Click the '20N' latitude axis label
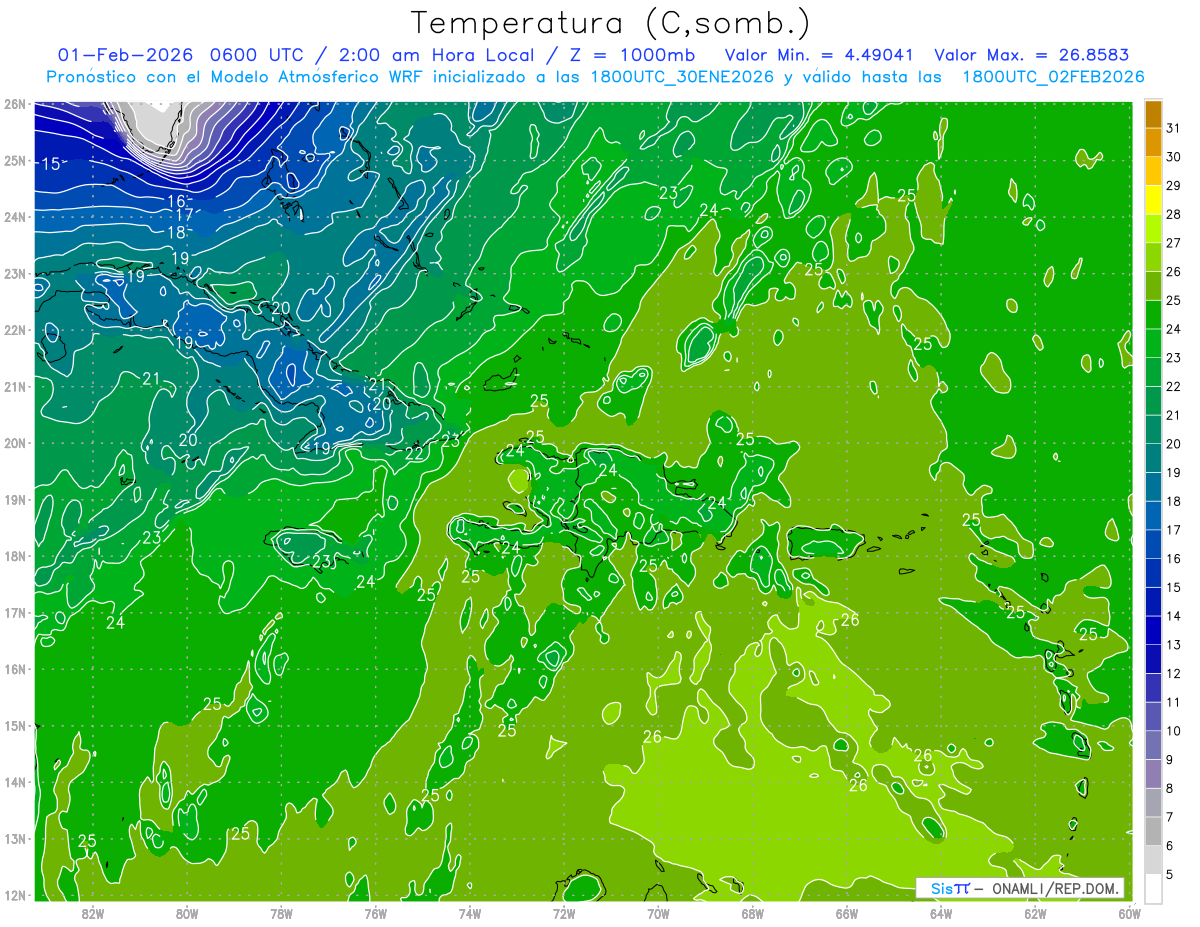The width and height of the screenshot is (1200, 927). 14,443
